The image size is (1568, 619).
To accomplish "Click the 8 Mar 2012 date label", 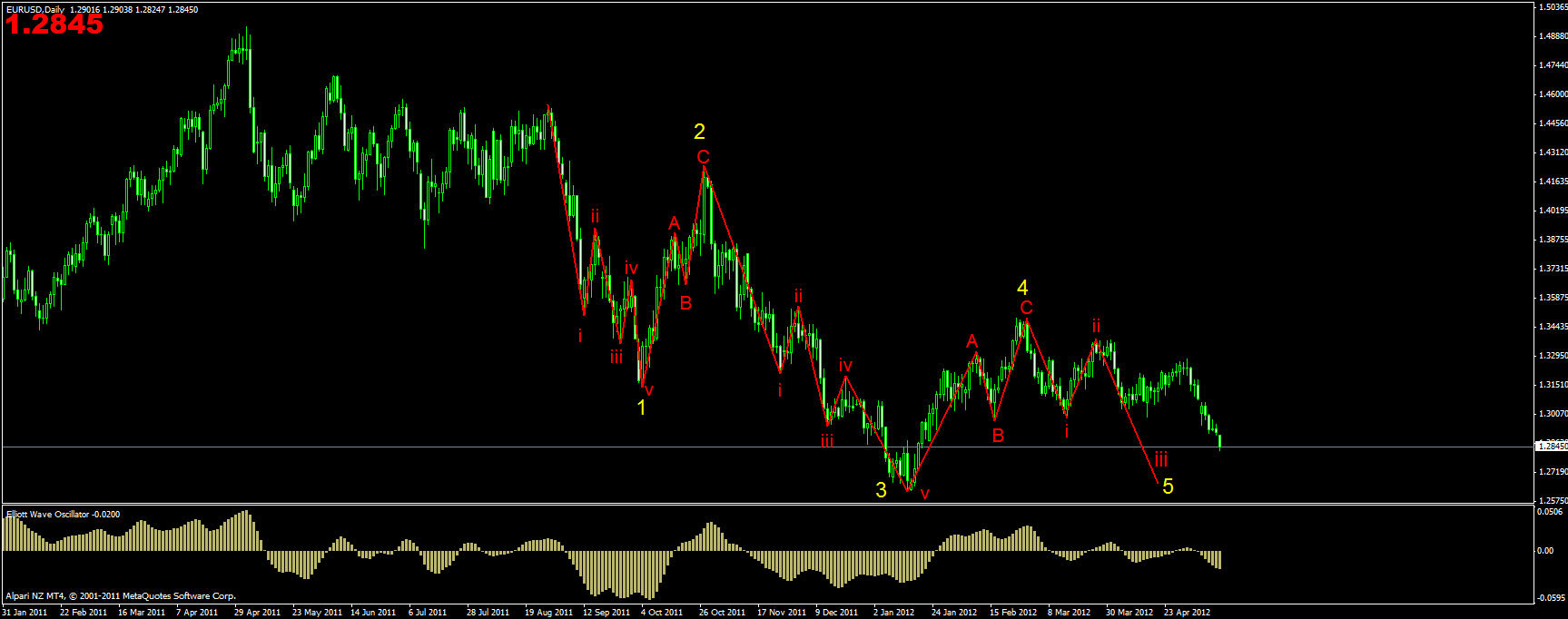I will (x=1069, y=613).
